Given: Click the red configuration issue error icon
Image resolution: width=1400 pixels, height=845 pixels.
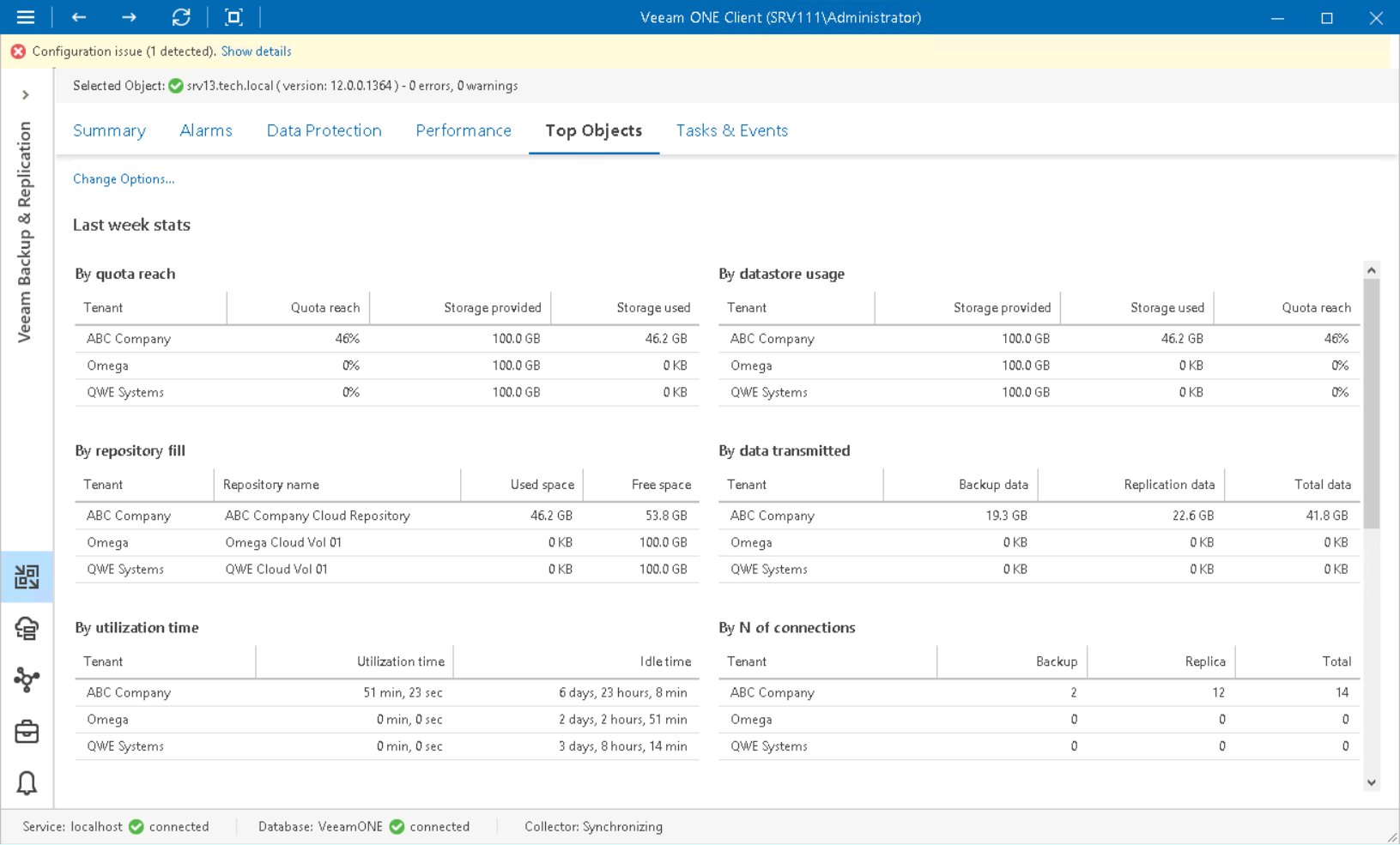Looking at the screenshot, I should coord(18,51).
